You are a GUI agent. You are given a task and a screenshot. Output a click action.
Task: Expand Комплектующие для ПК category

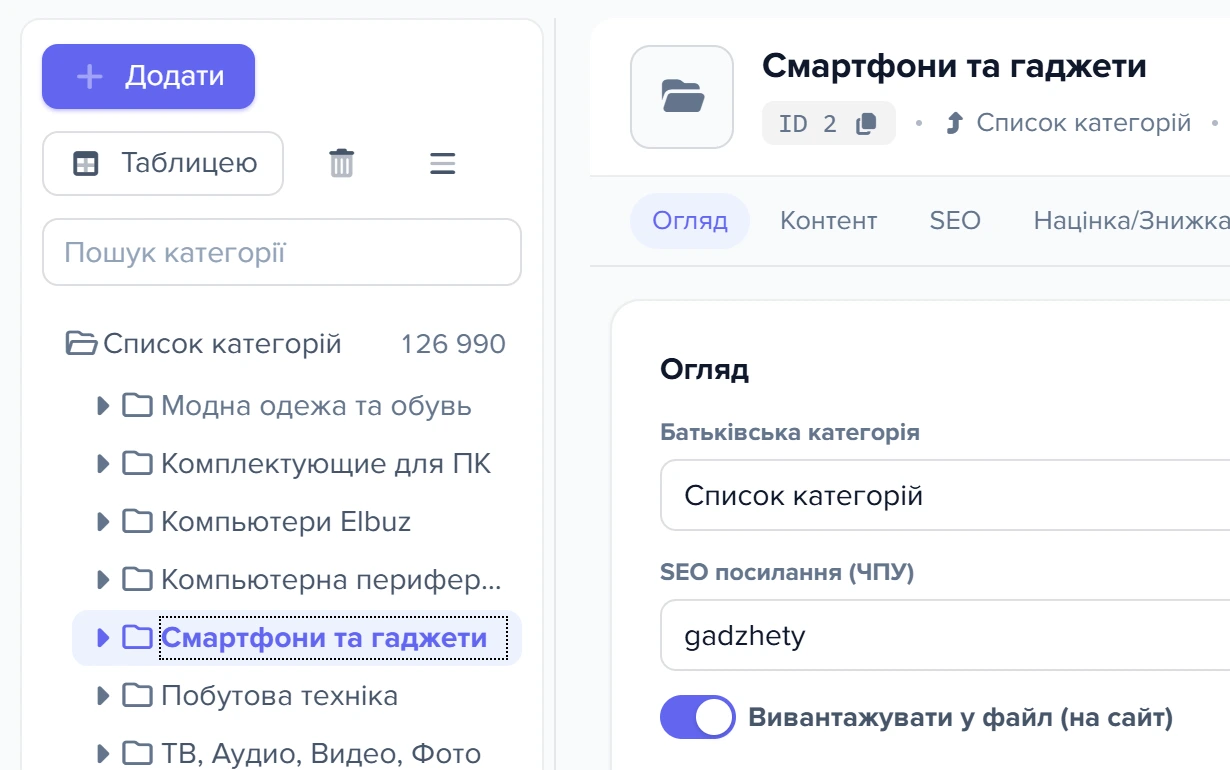[102, 464]
